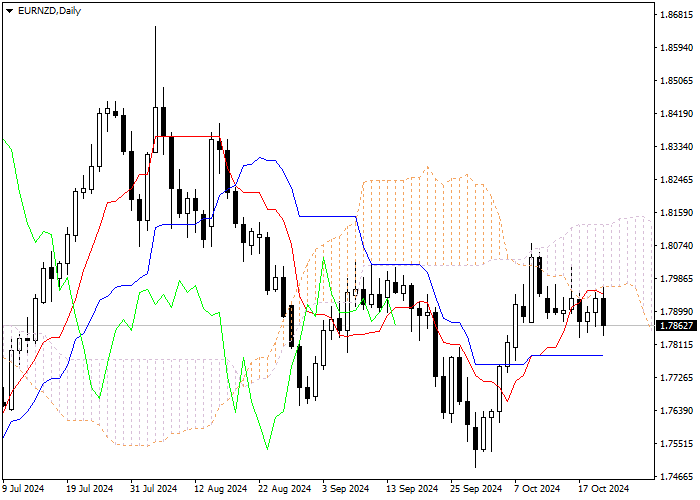Click the 1.78990 price axis label
This screenshot has width=700, height=500.
coord(676,312)
